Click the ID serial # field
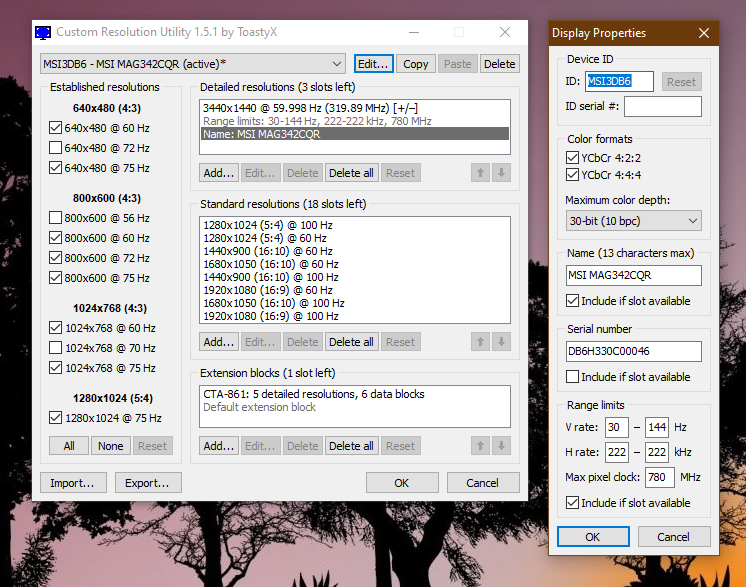The image size is (746, 587). (x=663, y=107)
